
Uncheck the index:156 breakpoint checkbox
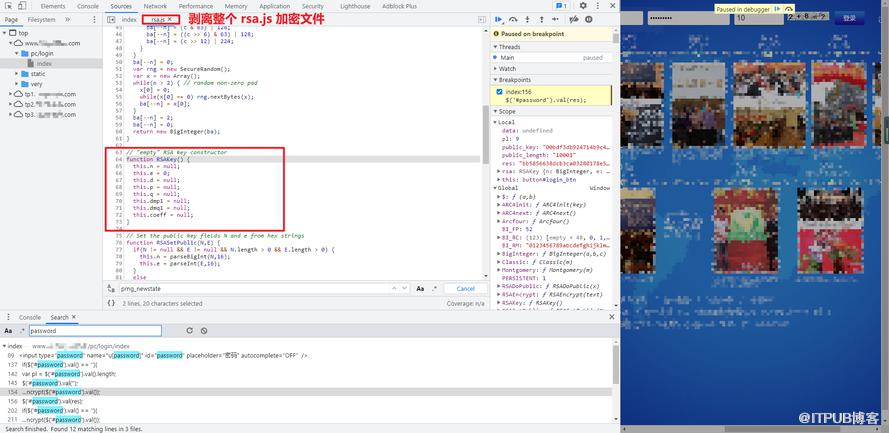(499, 92)
